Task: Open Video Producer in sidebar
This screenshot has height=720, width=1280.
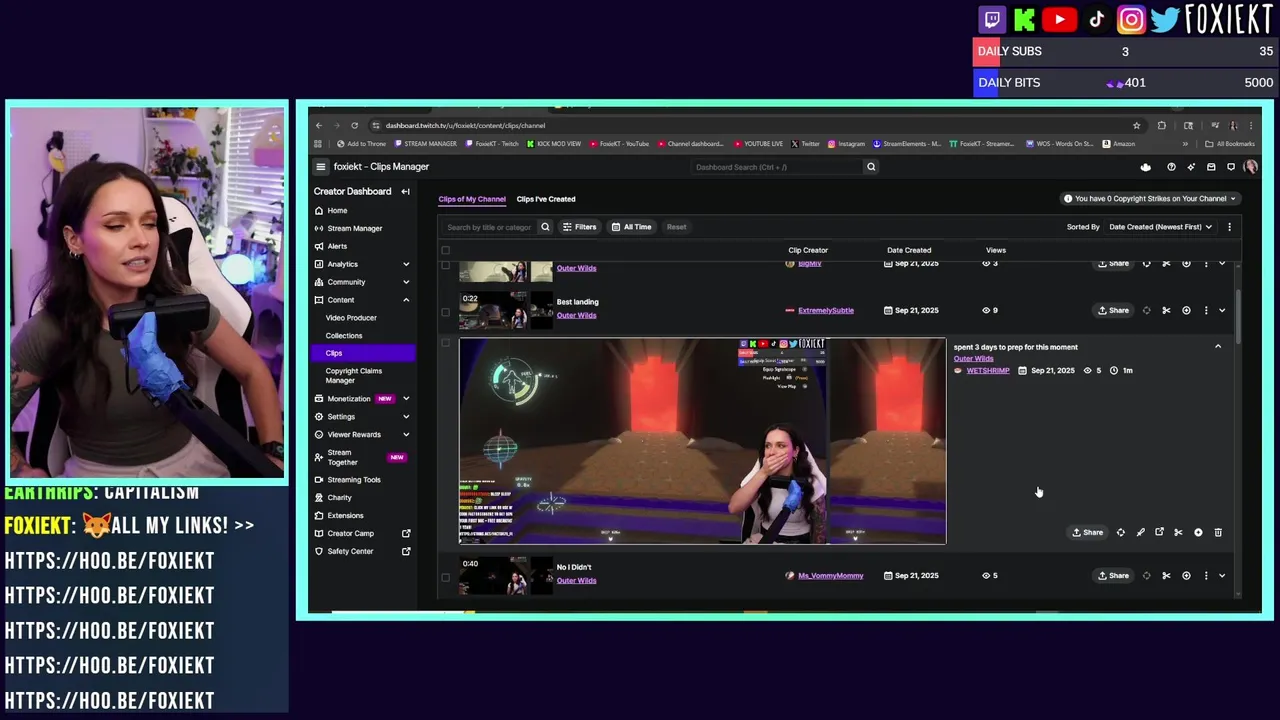Action: [x=351, y=318]
